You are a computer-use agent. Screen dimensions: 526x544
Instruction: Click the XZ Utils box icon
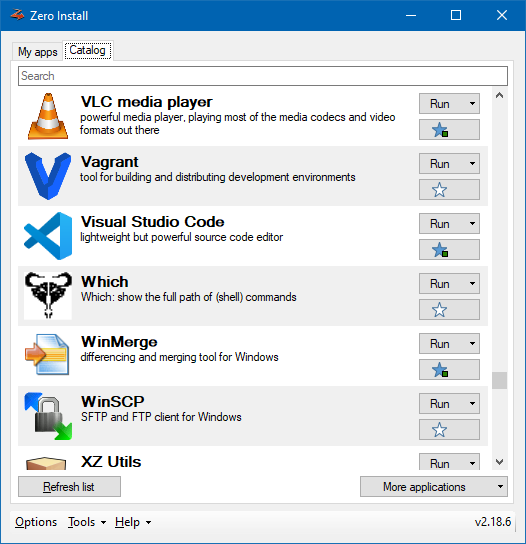click(x=46, y=463)
